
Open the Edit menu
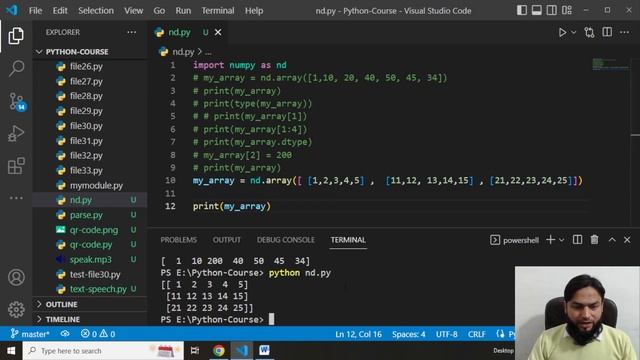click(x=60, y=11)
